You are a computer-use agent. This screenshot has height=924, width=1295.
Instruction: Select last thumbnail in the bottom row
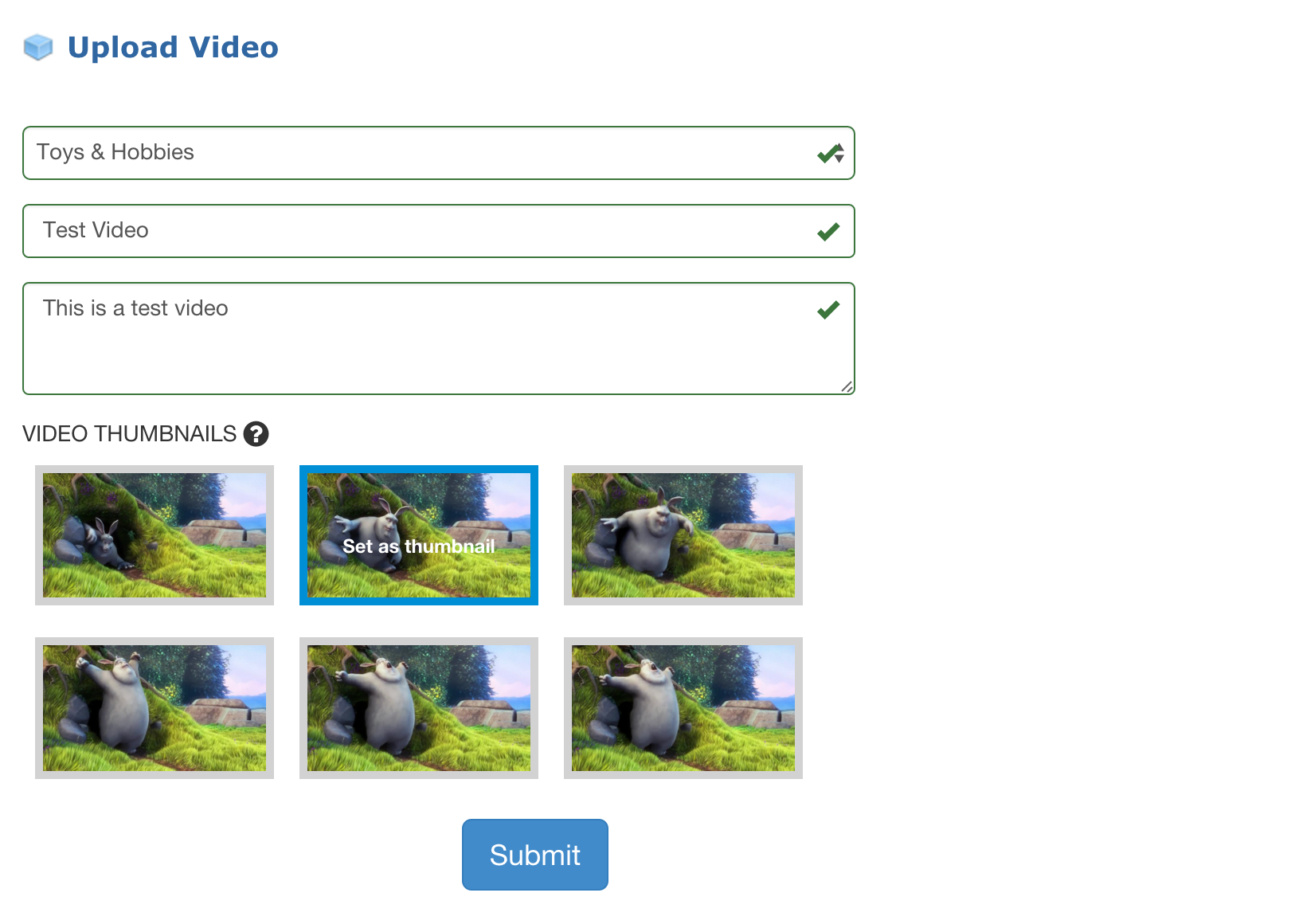(x=683, y=708)
